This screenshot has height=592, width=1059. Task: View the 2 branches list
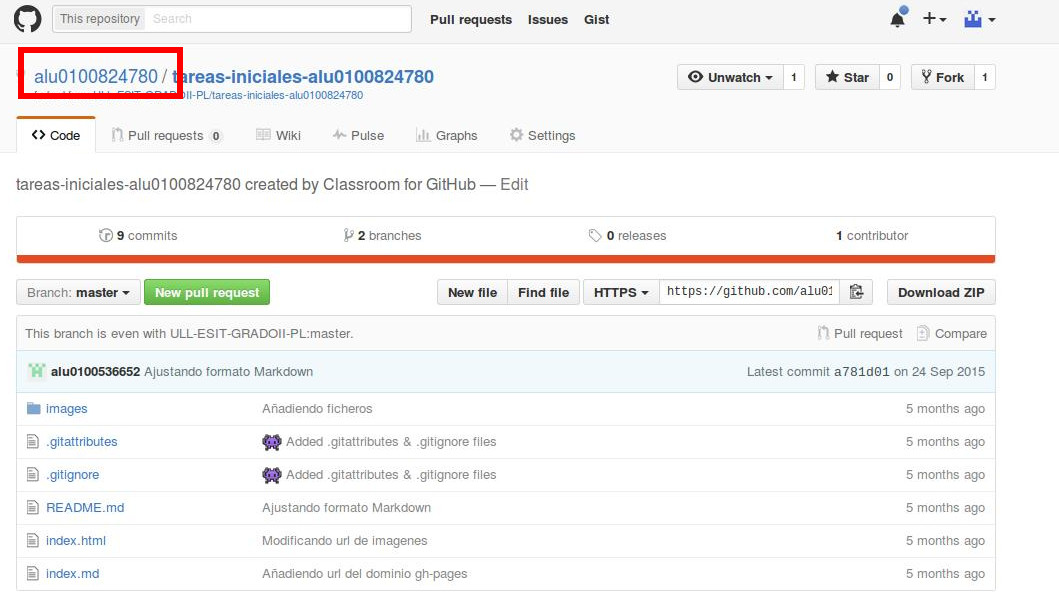pos(382,236)
